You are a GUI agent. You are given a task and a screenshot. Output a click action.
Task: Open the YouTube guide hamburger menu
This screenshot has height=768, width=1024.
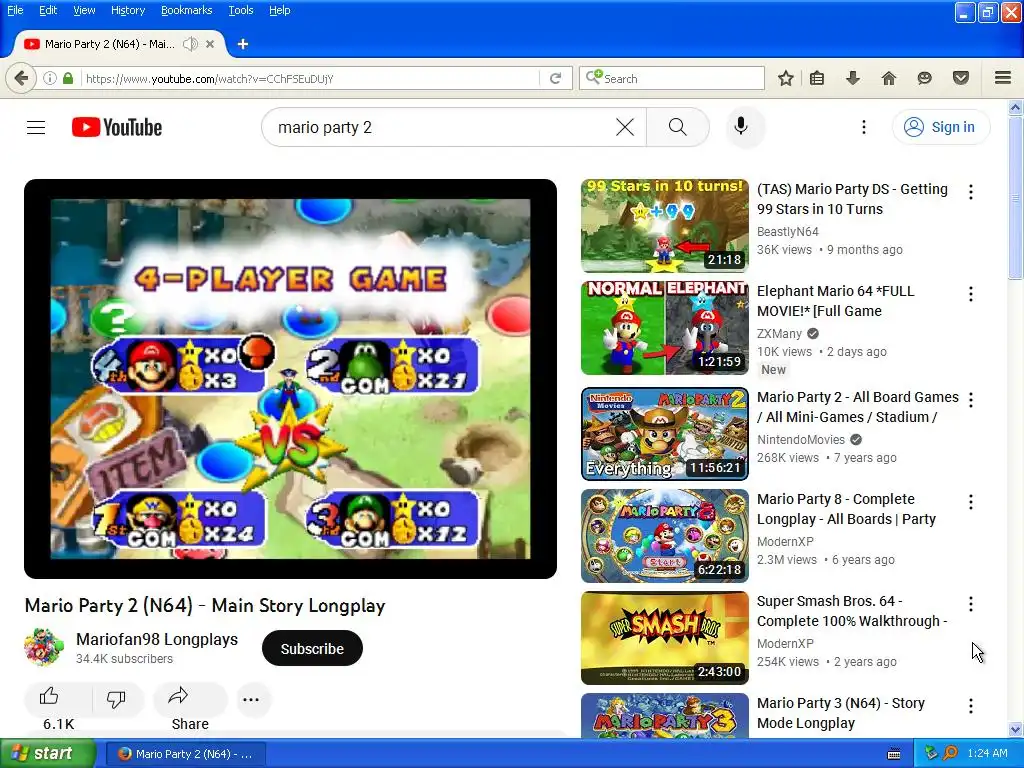(36, 127)
